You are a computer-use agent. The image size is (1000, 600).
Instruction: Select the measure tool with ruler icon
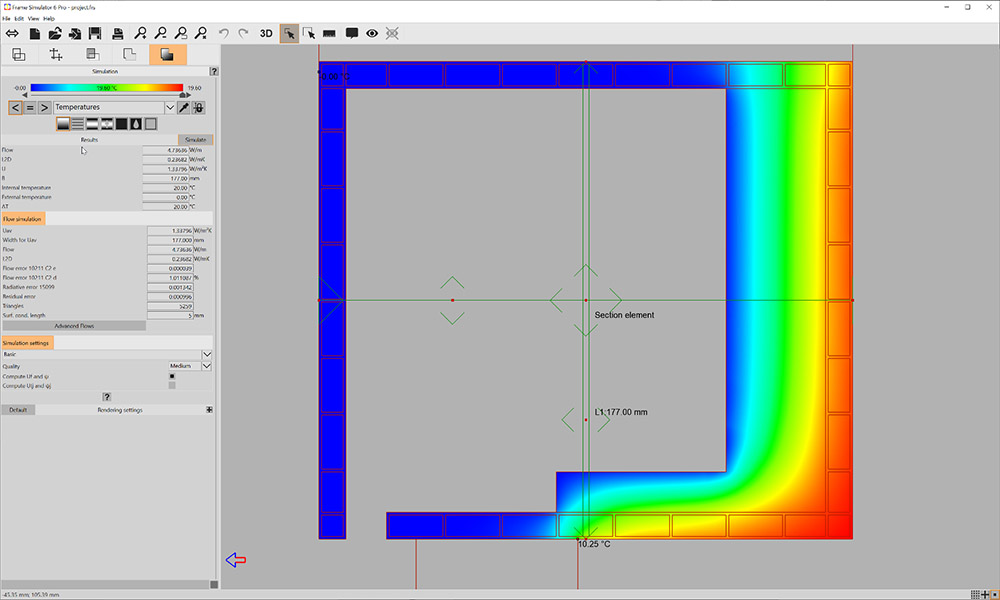[329, 33]
